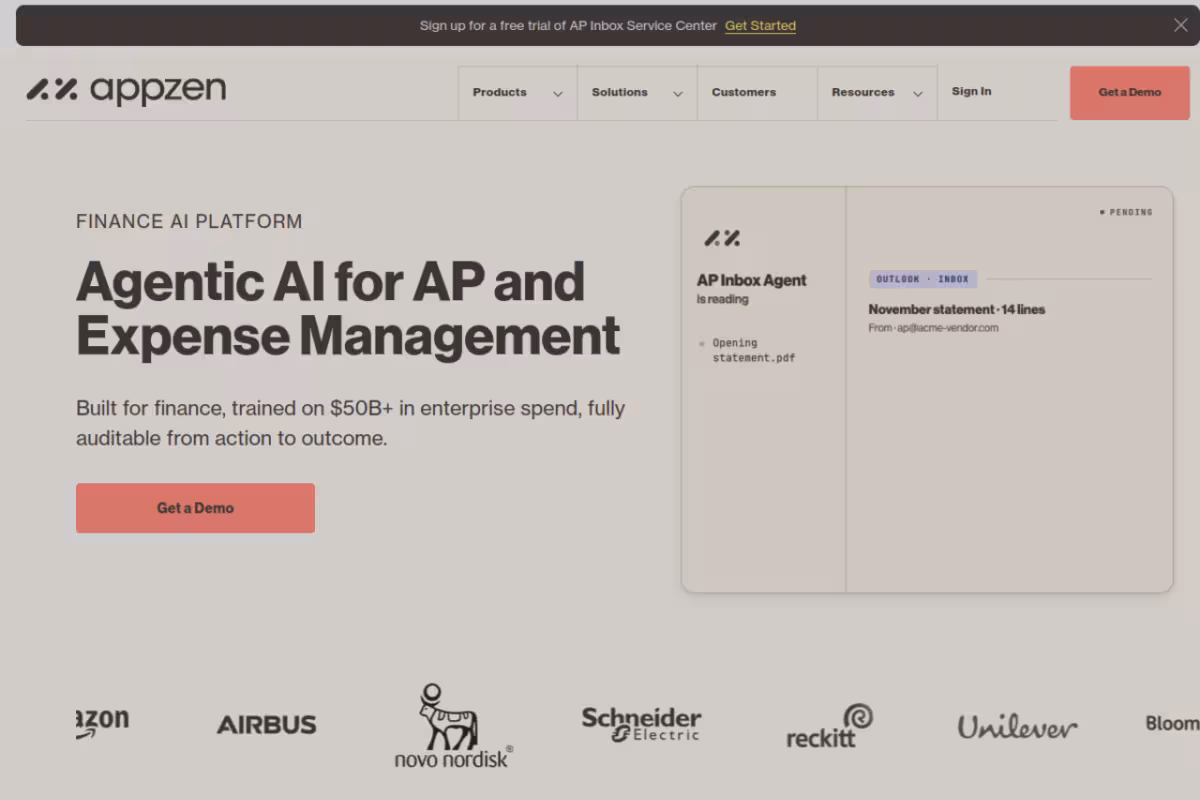Go to the Customers page
Viewport: 1200px width, 800px height.
(x=744, y=92)
